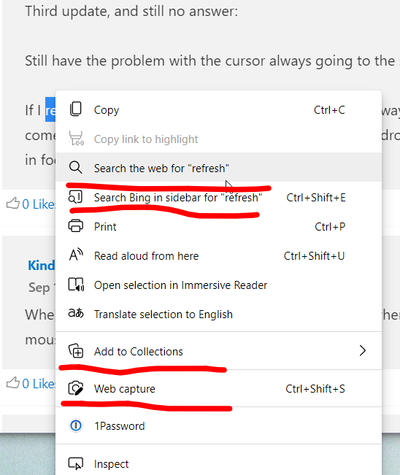This screenshot has width=400, height=475.
Task: Click the Ctrl+Shift+U shortcut label
Action: (314, 256)
